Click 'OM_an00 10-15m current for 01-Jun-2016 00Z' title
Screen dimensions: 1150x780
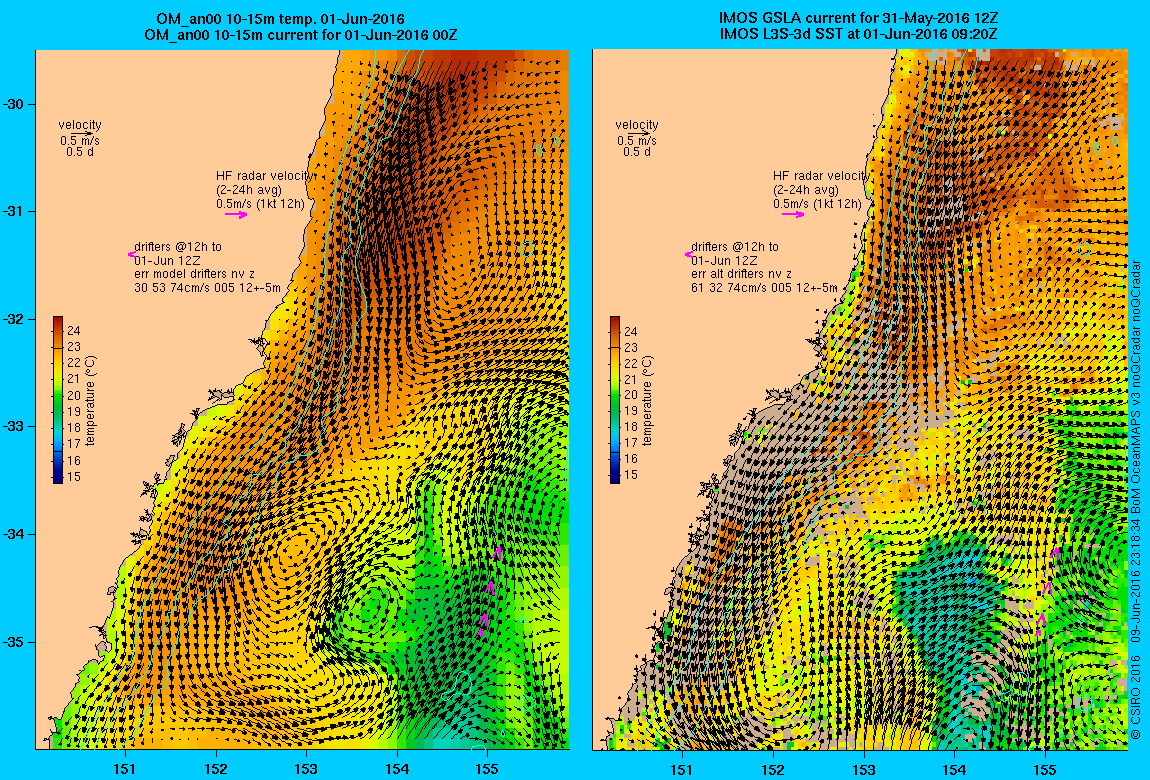pyautogui.click(x=301, y=34)
